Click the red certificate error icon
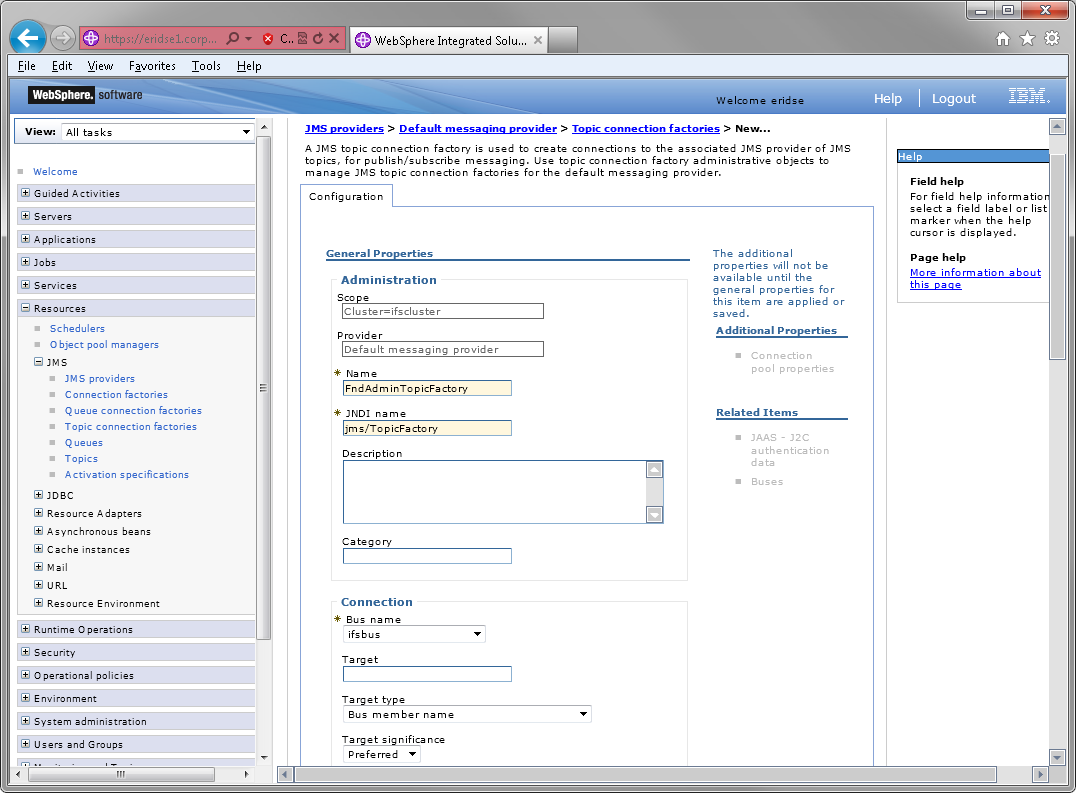The width and height of the screenshot is (1076, 793). (x=268, y=38)
